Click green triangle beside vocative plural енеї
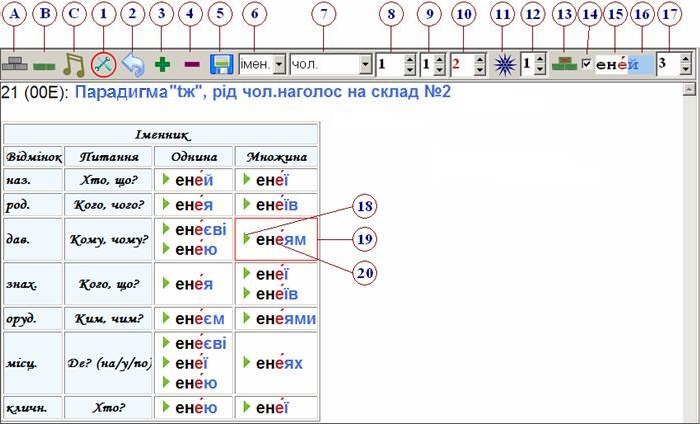The width and height of the screenshot is (700, 424). 247,407
